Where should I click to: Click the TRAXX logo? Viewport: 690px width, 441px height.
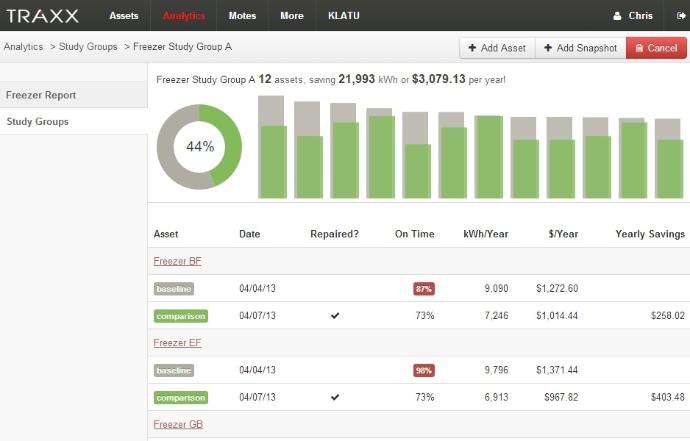click(x=43, y=16)
